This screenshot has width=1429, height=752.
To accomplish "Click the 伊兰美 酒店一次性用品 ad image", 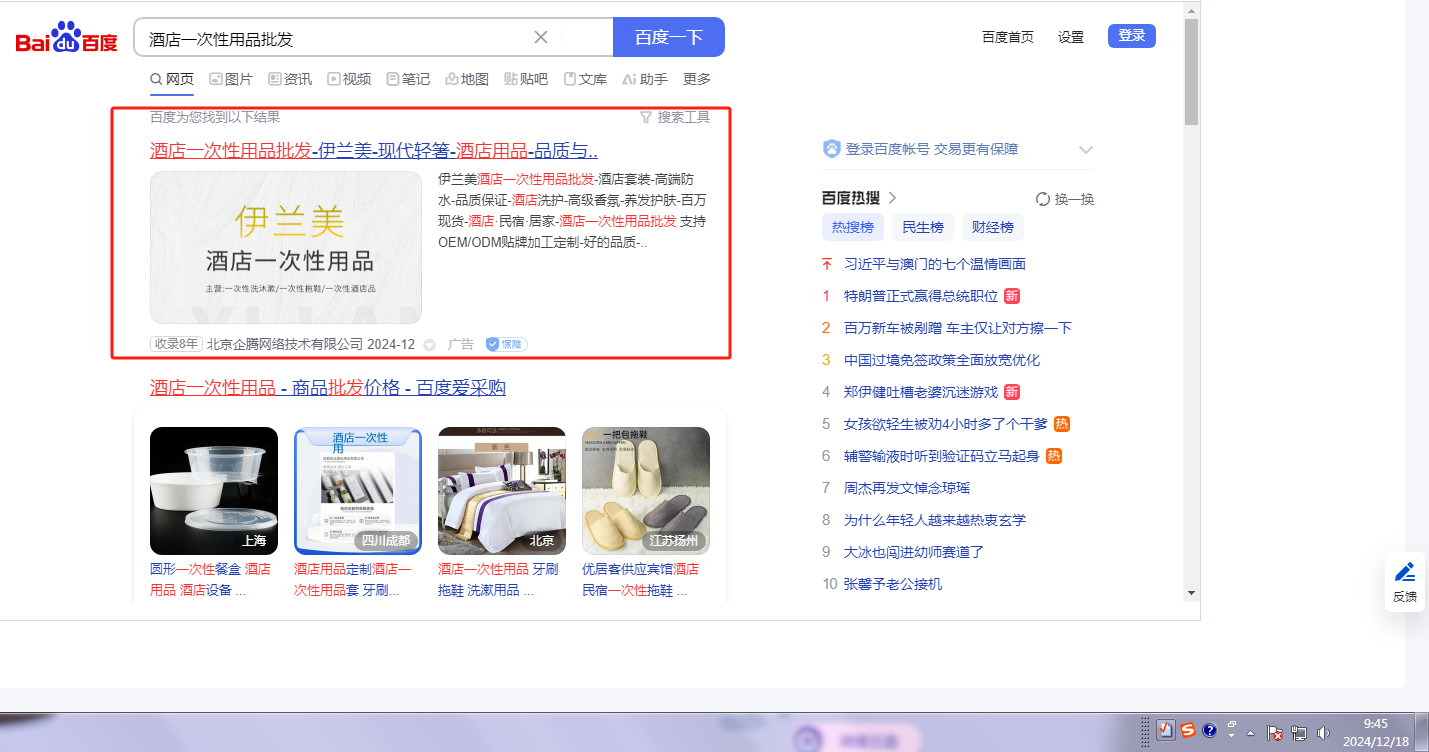I will click(286, 247).
